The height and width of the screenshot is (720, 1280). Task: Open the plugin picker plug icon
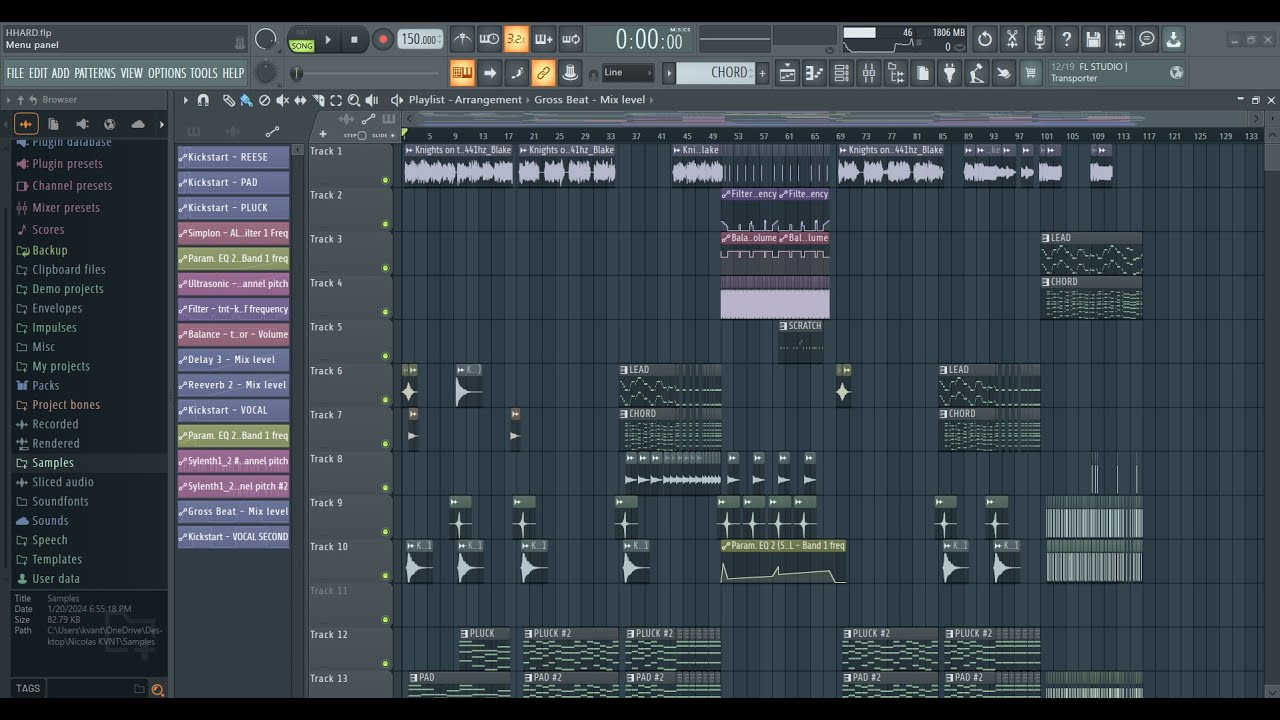950,72
